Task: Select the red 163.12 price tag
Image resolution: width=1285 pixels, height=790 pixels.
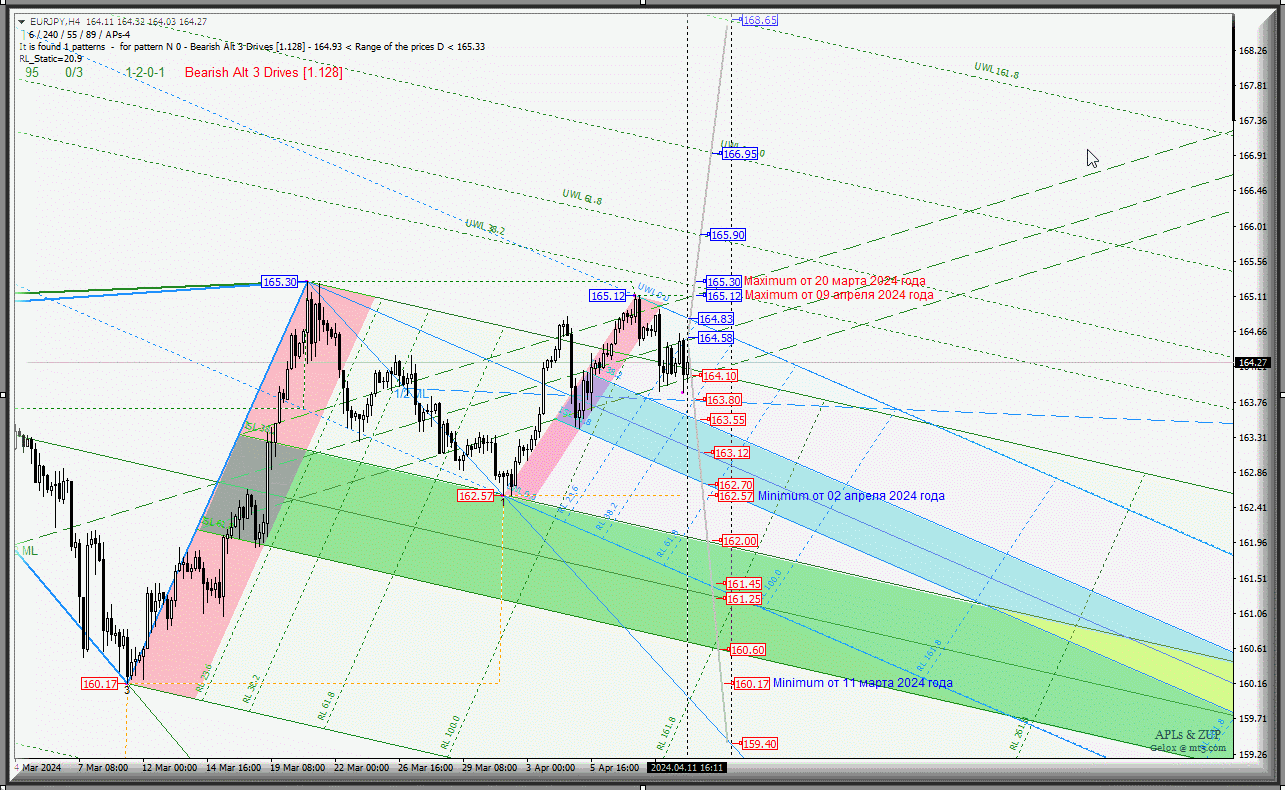Action: [731, 453]
